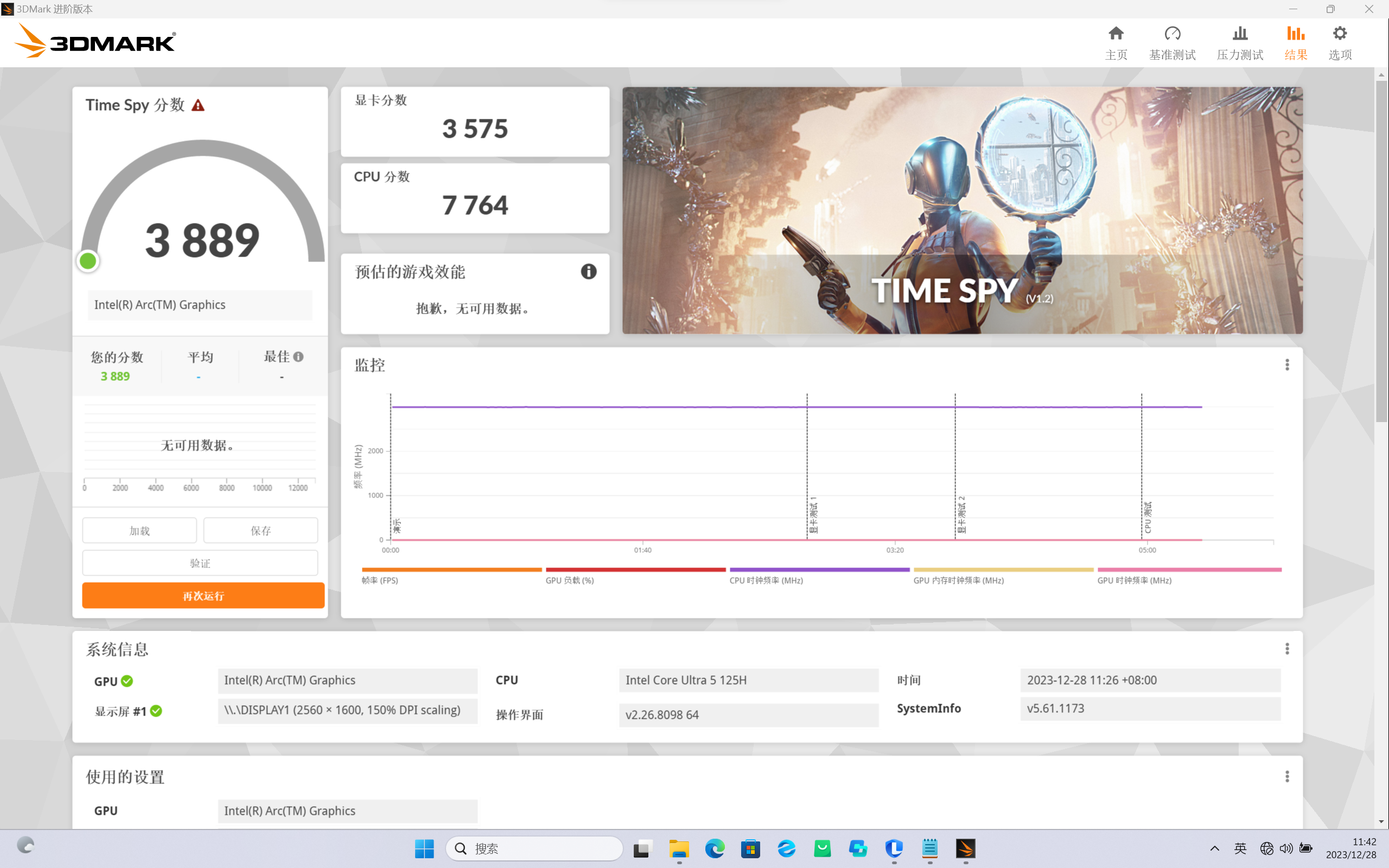Open the blue overlapping-squares app in the taskbar
This screenshot has width=1389, height=868.
[858, 848]
